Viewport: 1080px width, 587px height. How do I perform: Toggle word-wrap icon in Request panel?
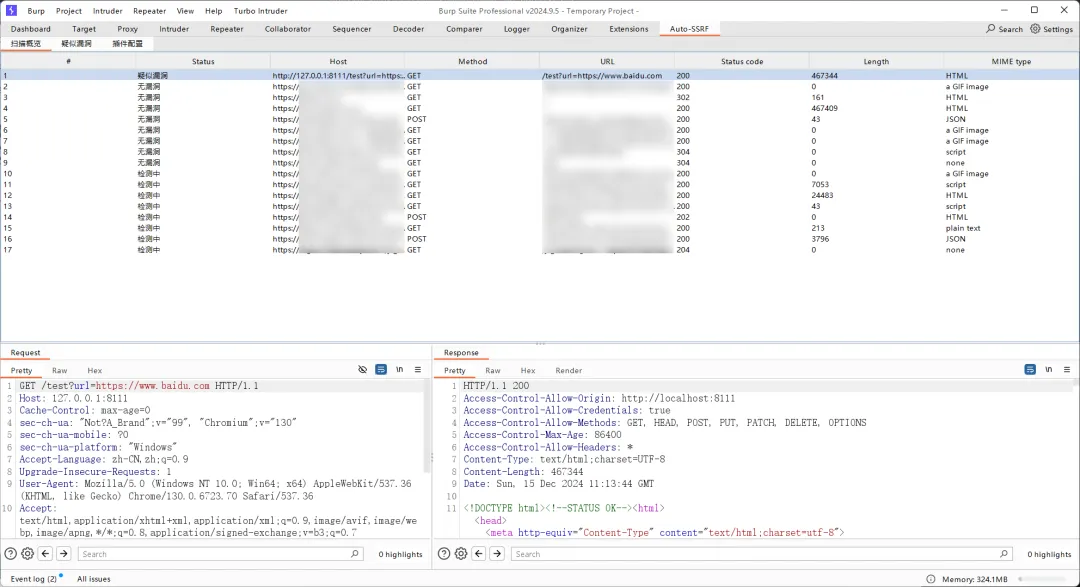click(381, 370)
